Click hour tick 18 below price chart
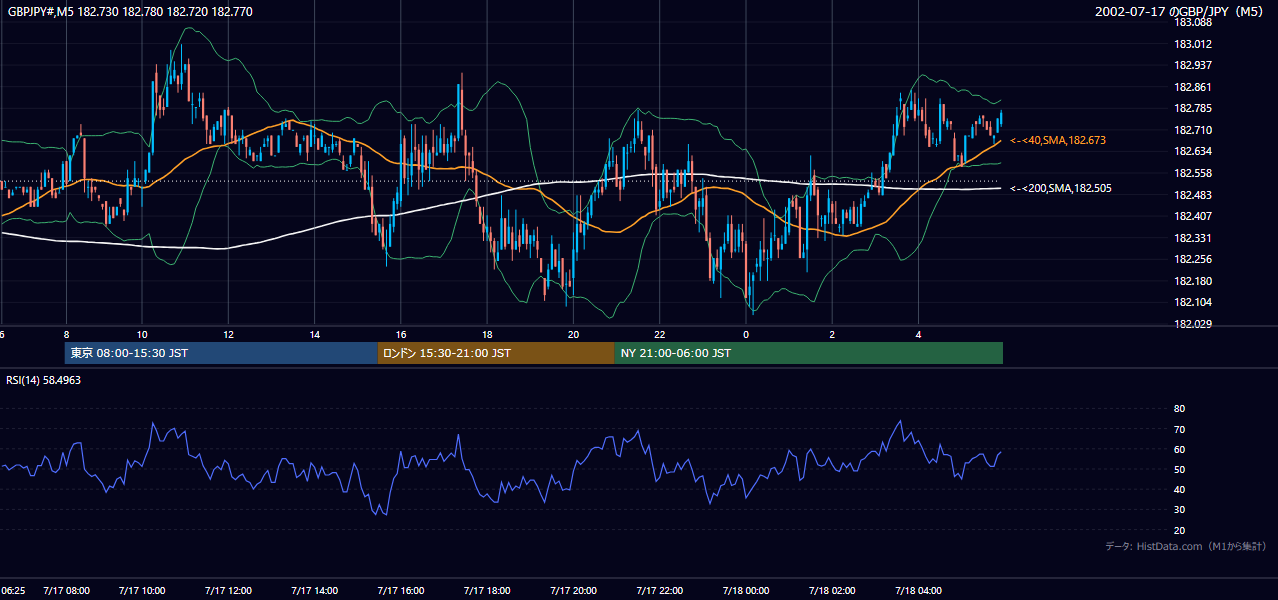1278x600 pixels. [487, 334]
